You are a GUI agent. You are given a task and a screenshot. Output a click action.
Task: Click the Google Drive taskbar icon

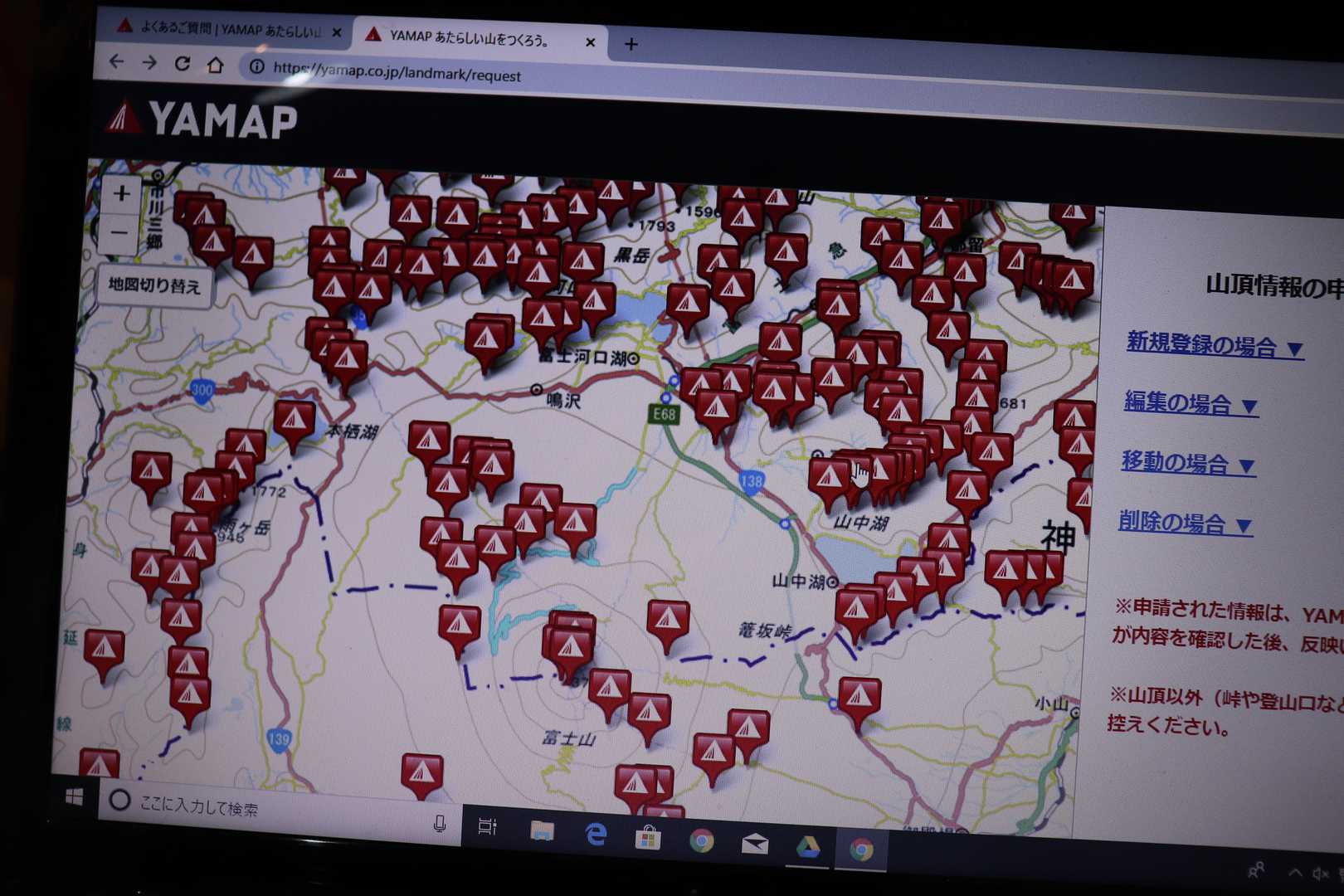pyautogui.click(x=807, y=846)
